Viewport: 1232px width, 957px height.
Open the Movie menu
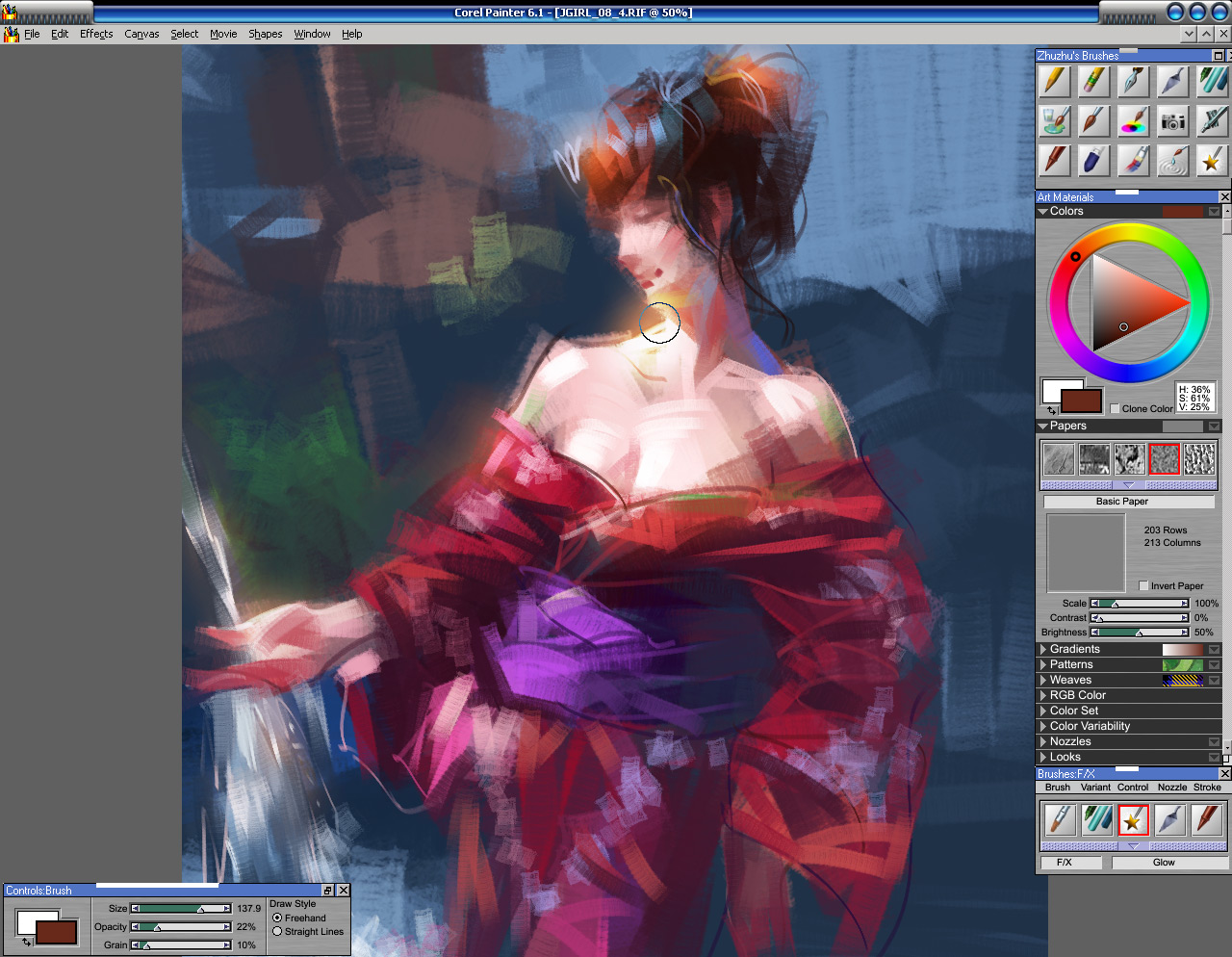pos(223,34)
